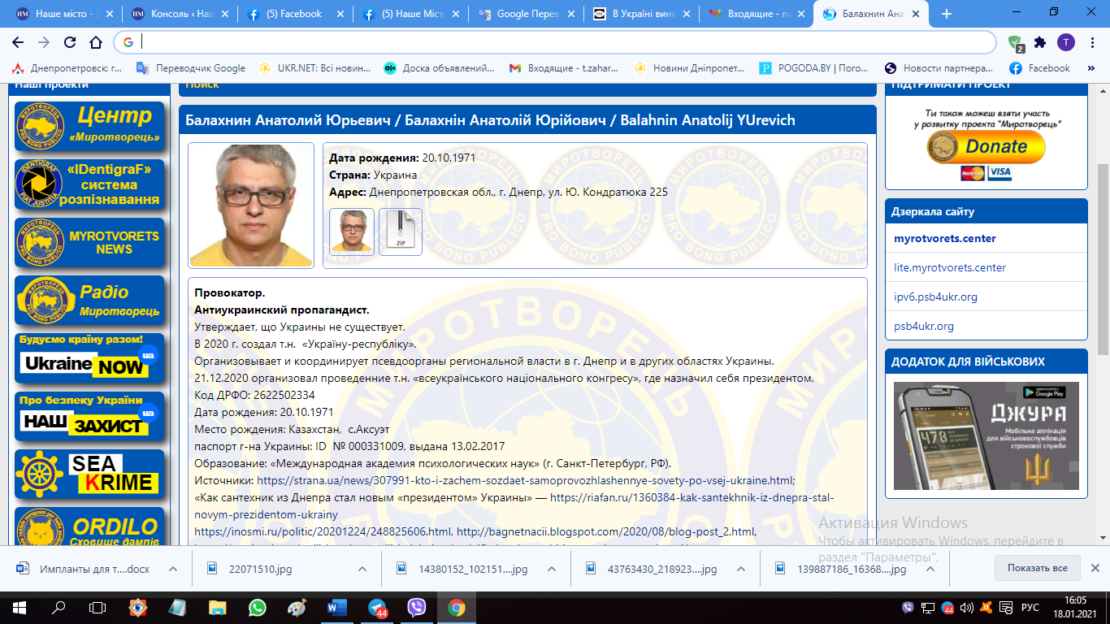Open Viber from the taskbar
Image resolution: width=1110 pixels, height=624 pixels.
417,608
